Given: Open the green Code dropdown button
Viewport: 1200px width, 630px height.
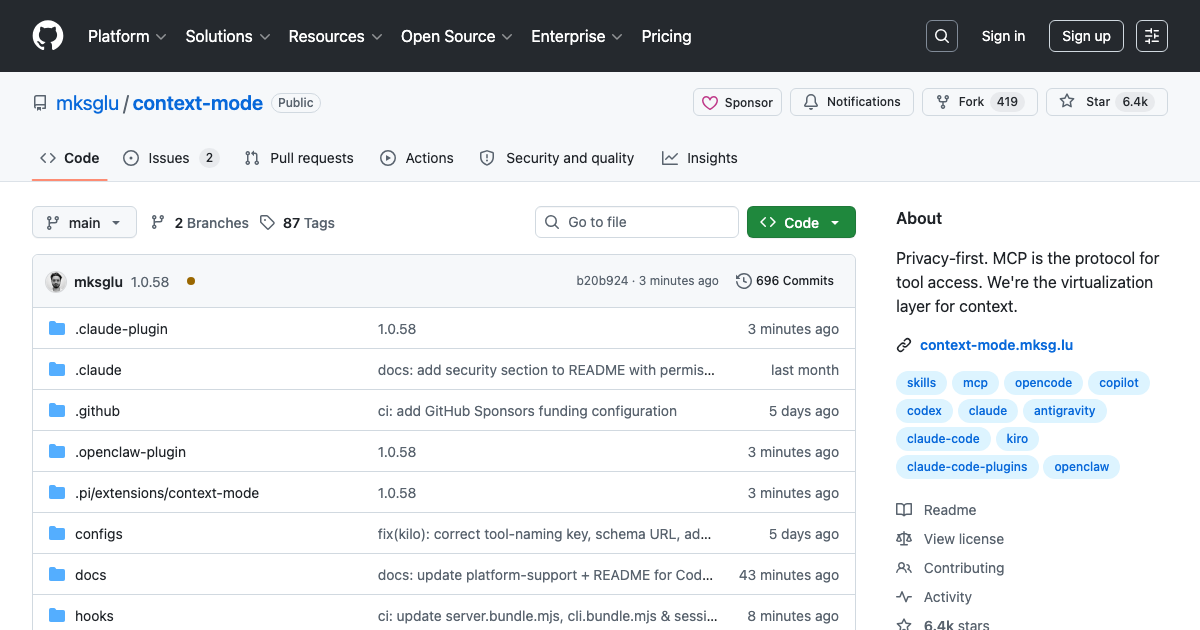Looking at the screenshot, I should pos(801,222).
